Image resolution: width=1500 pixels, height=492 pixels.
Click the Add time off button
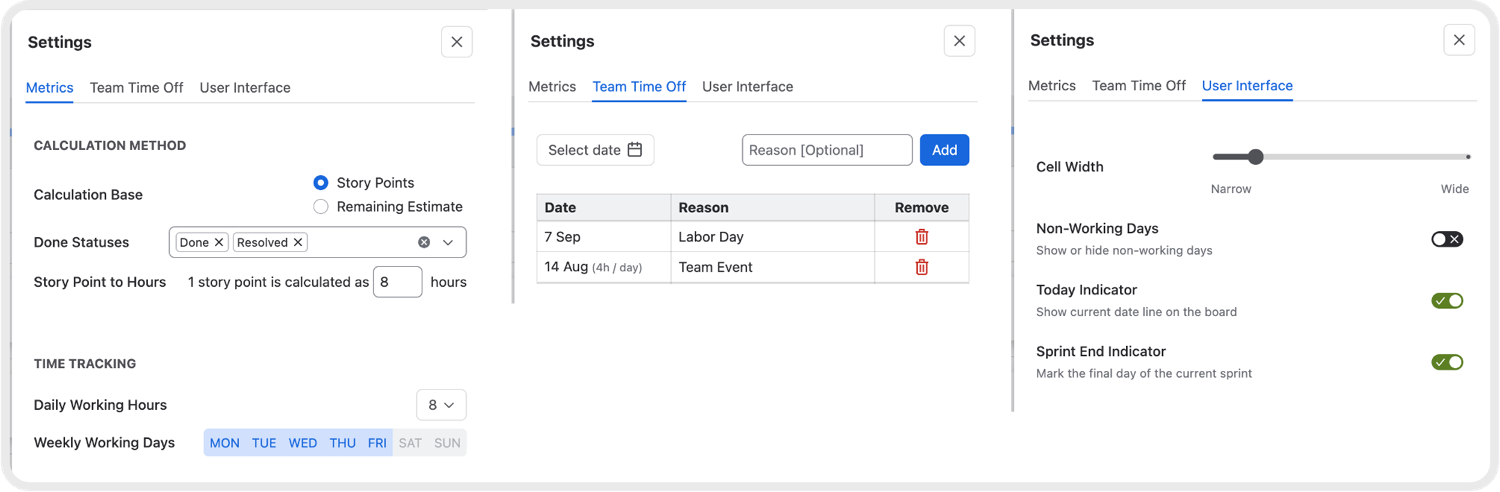944,150
